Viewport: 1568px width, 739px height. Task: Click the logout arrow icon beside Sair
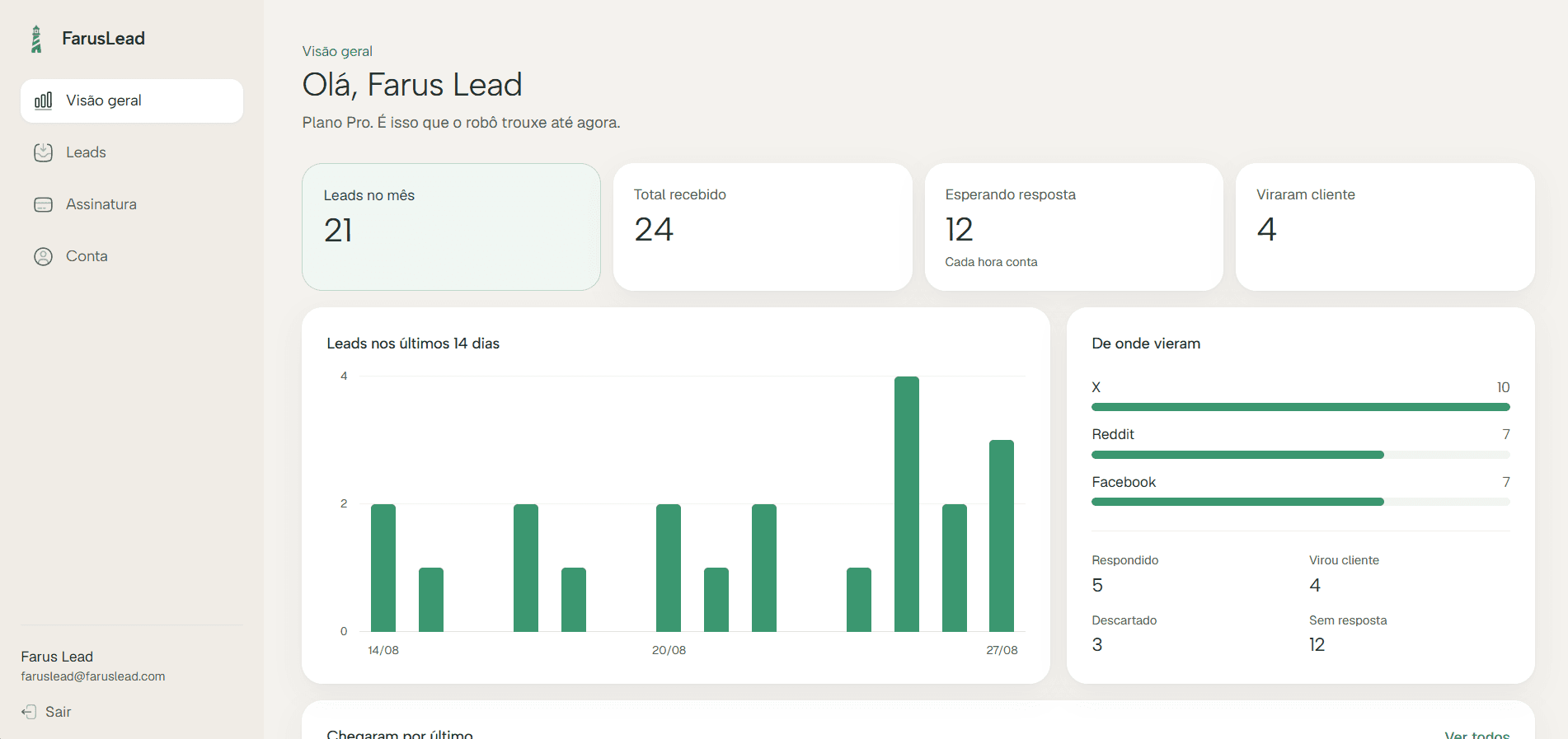pos(29,712)
